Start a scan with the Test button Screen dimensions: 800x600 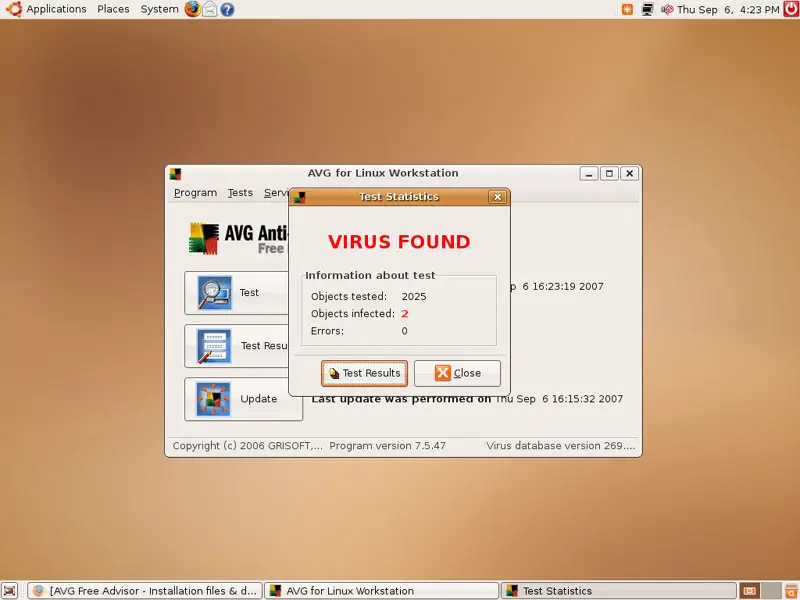point(236,293)
